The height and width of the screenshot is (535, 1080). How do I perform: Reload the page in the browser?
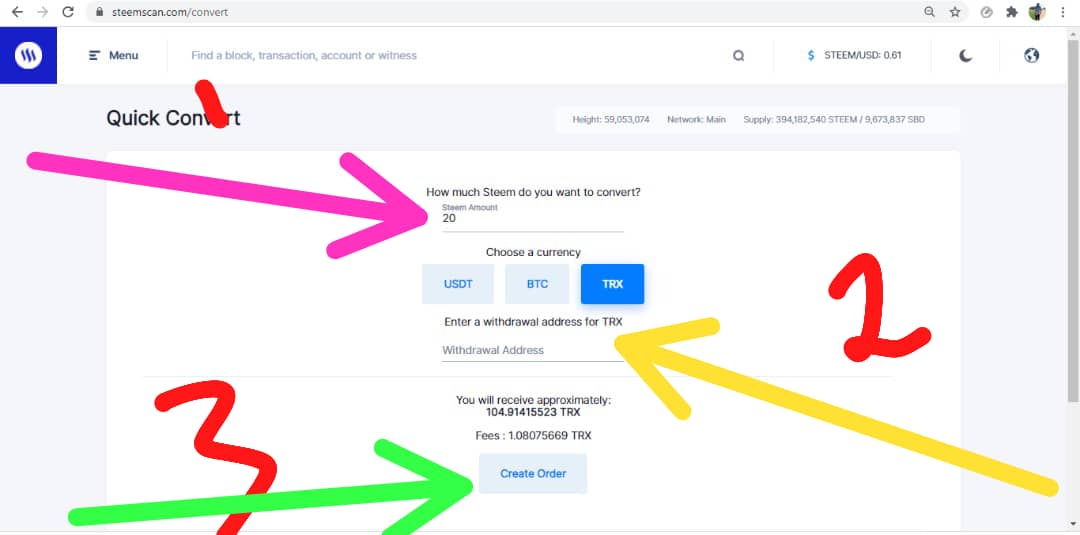(68, 12)
